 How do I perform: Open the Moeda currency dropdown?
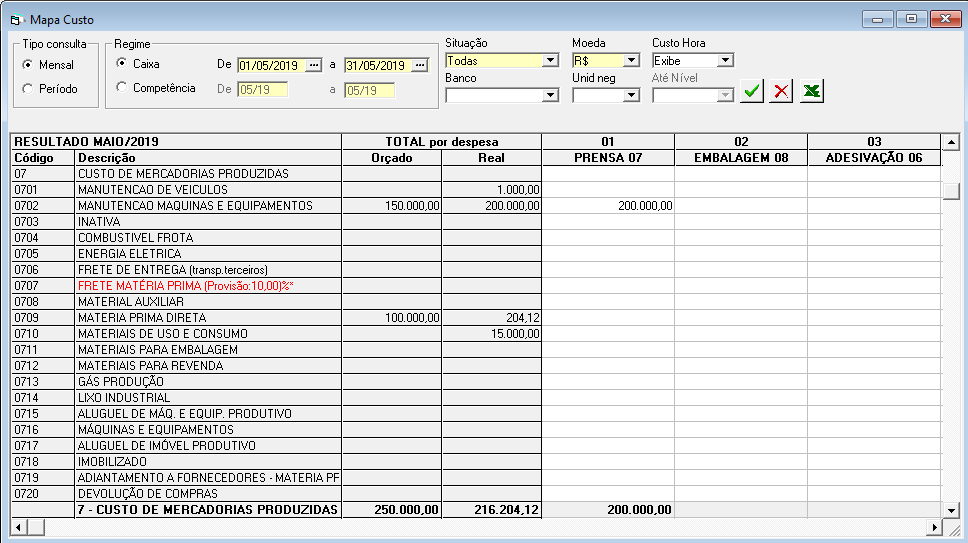point(631,61)
